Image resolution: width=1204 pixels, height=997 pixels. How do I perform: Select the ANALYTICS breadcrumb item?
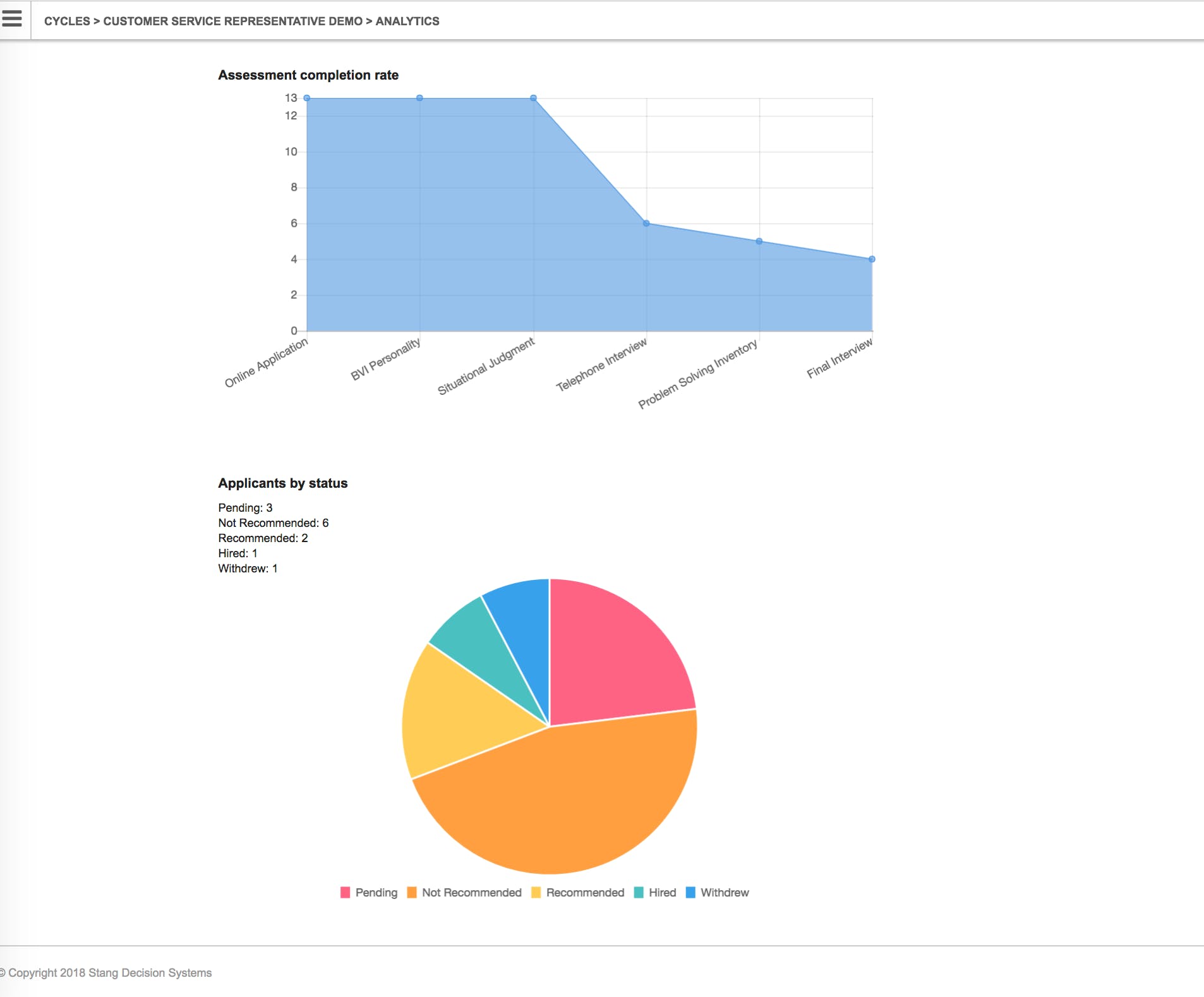tap(407, 21)
